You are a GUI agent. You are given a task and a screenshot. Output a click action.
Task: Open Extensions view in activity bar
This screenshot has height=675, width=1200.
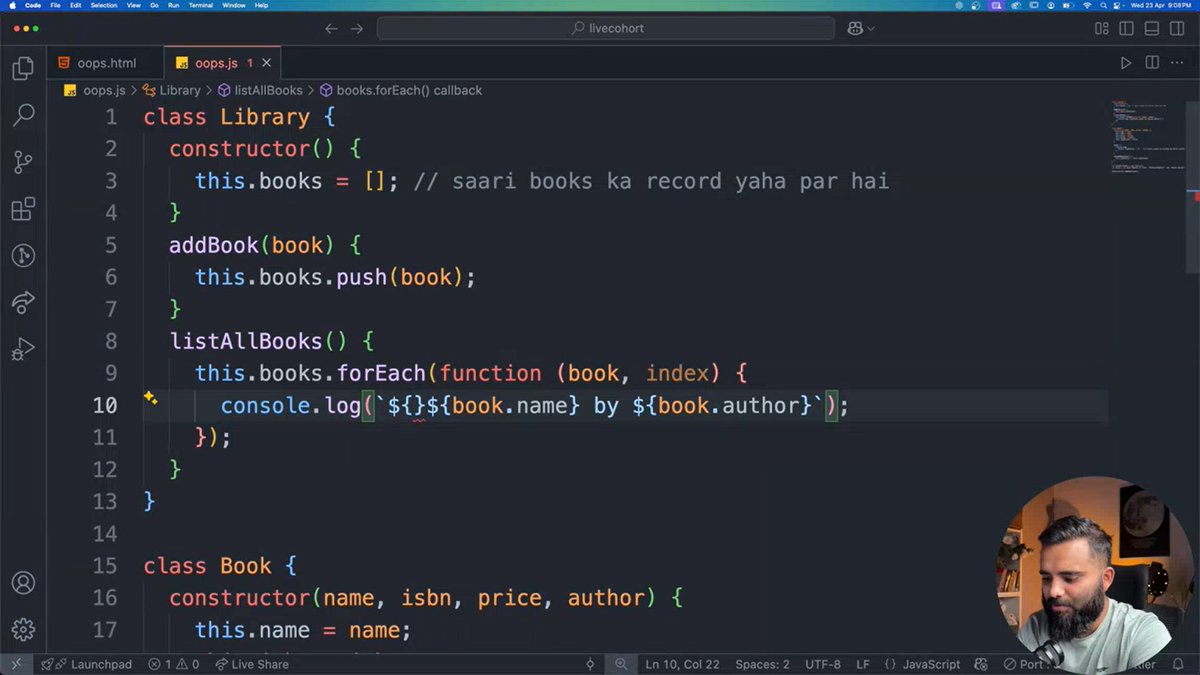click(x=23, y=209)
